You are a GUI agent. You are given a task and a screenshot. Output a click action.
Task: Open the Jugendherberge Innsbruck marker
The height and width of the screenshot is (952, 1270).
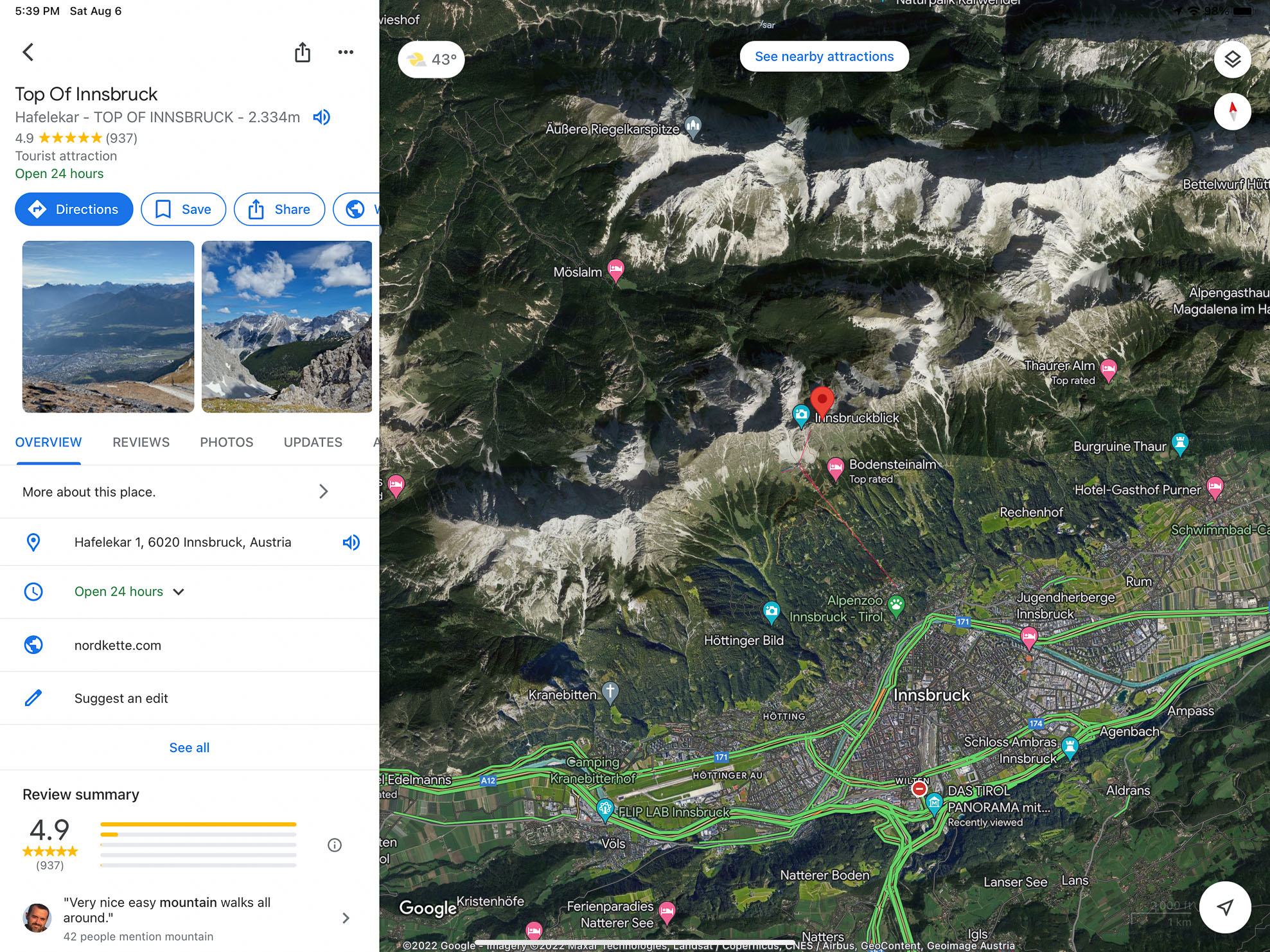click(1028, 639)
